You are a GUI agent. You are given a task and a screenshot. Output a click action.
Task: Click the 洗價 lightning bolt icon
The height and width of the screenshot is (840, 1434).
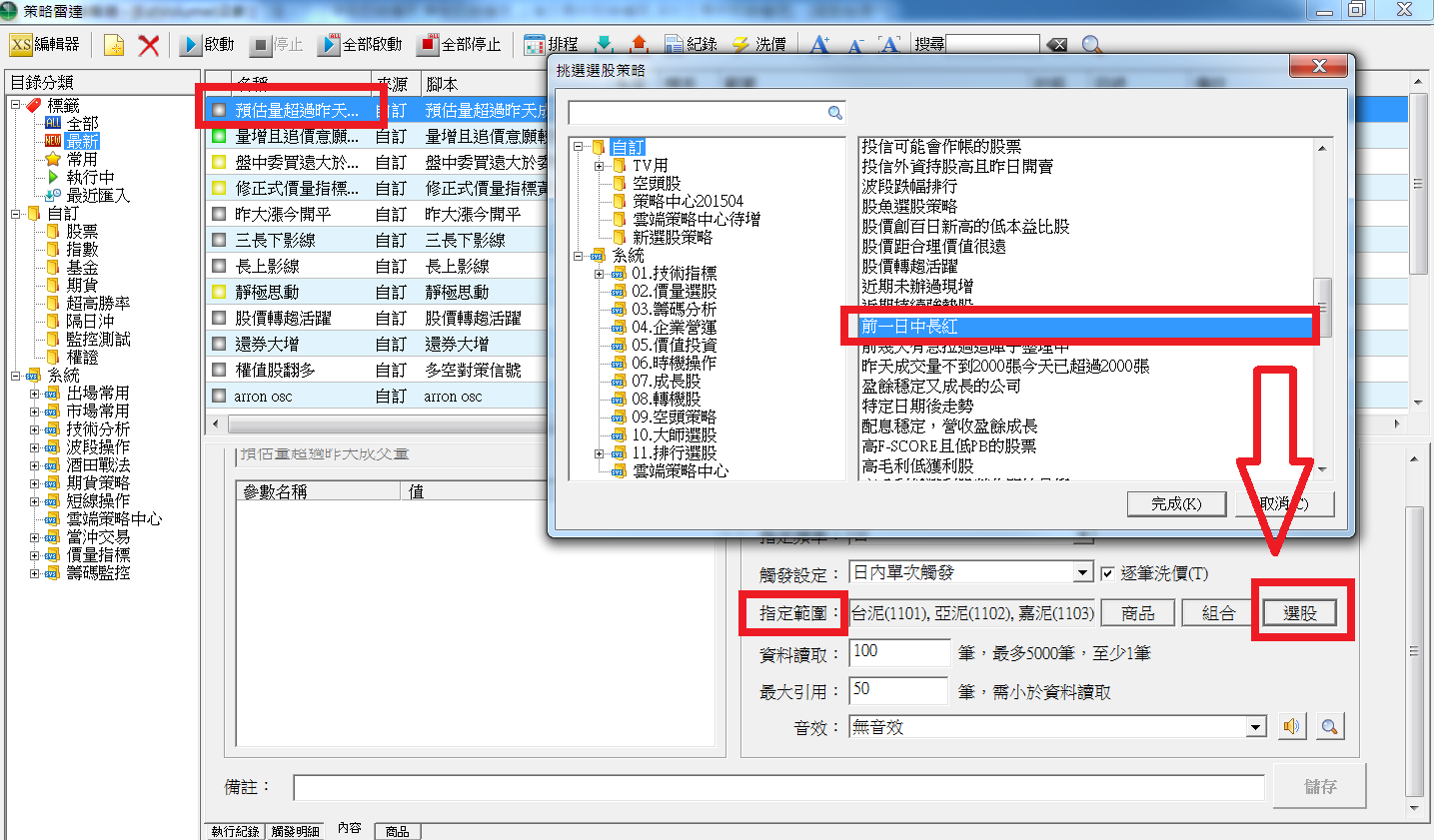coord(740,45)
